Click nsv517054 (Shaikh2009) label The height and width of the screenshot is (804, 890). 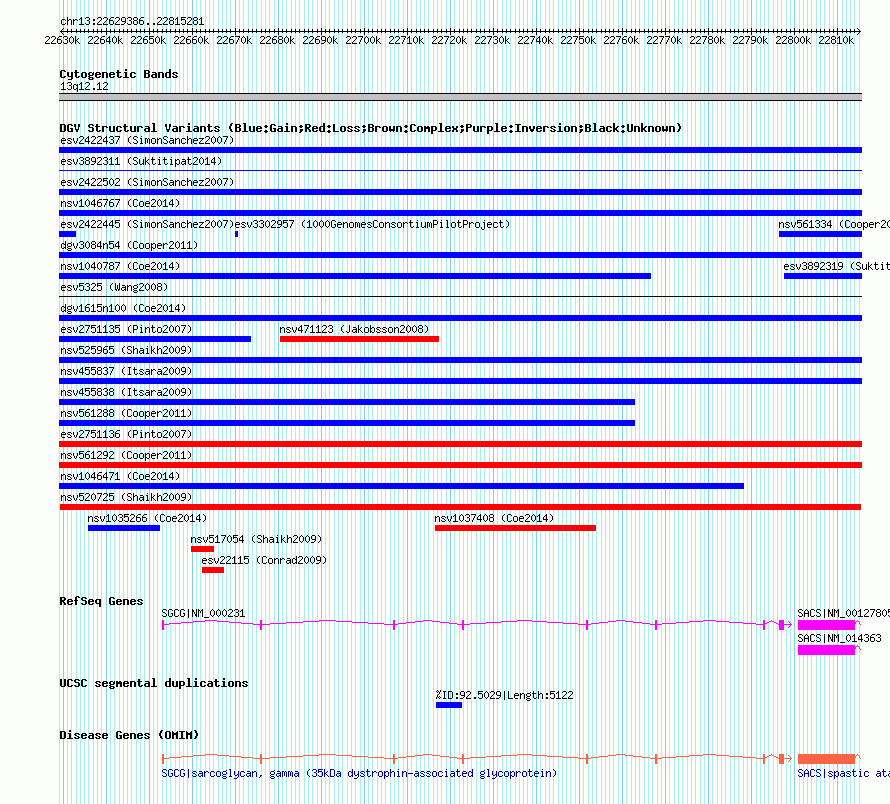click(x=256, y=539)
